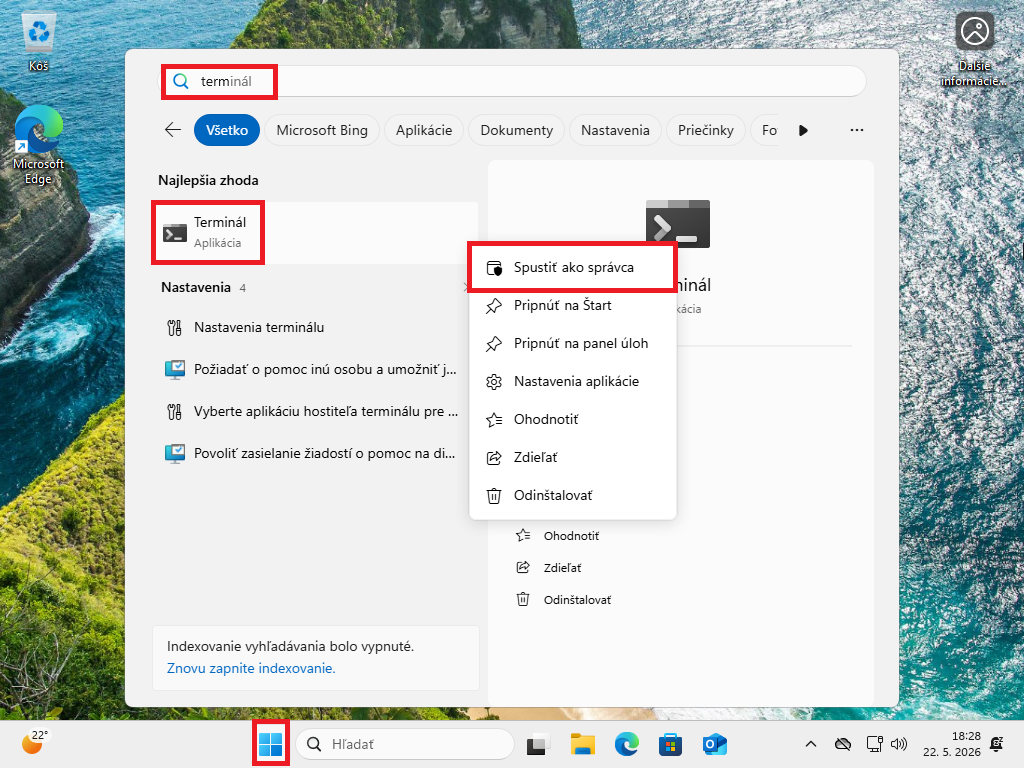The image size is (1024, 768).
Task: Select the Dokumenty filter tab
Action: [x=517, y=130]
